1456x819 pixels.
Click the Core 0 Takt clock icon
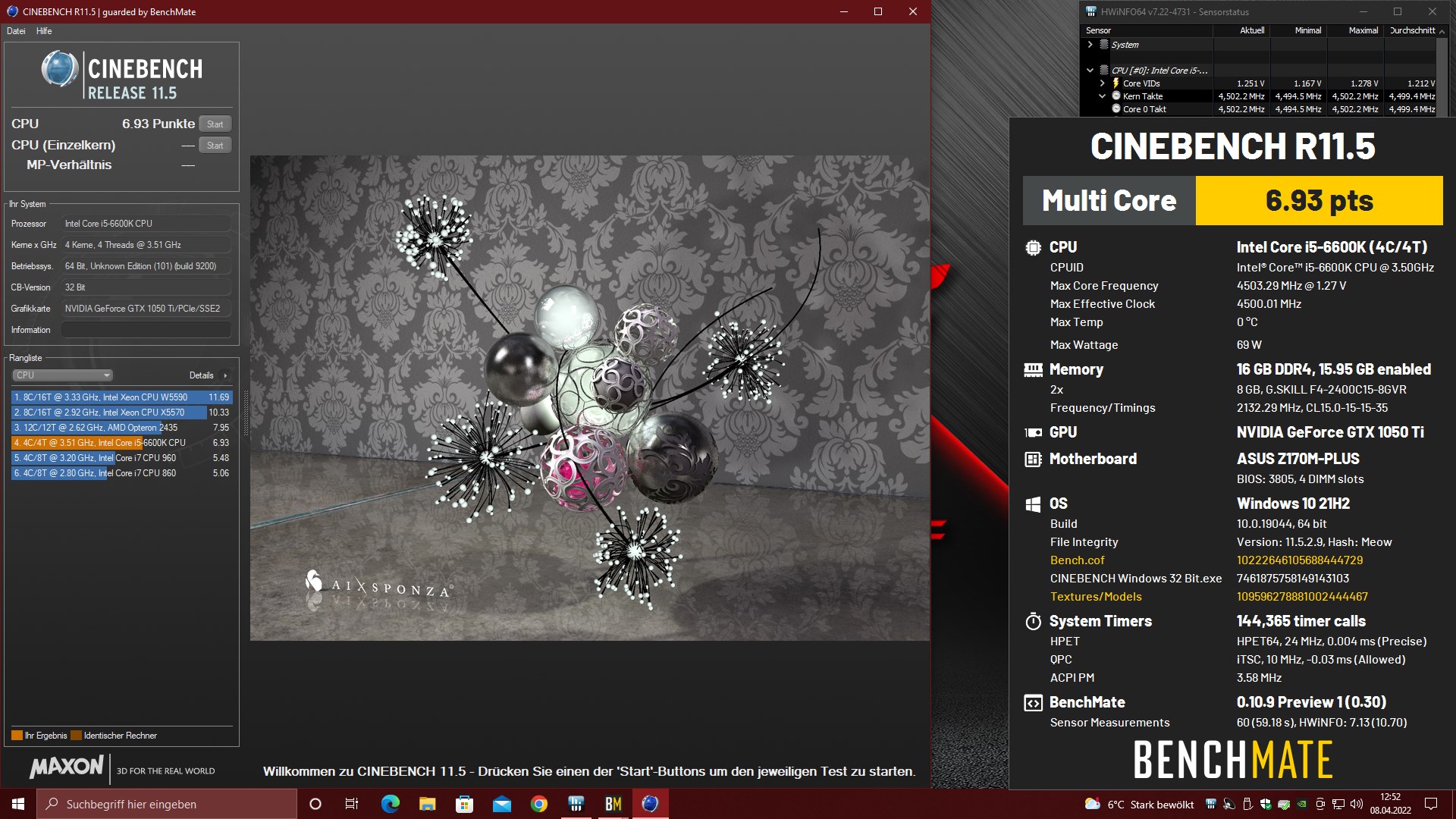pos(1116,109)
